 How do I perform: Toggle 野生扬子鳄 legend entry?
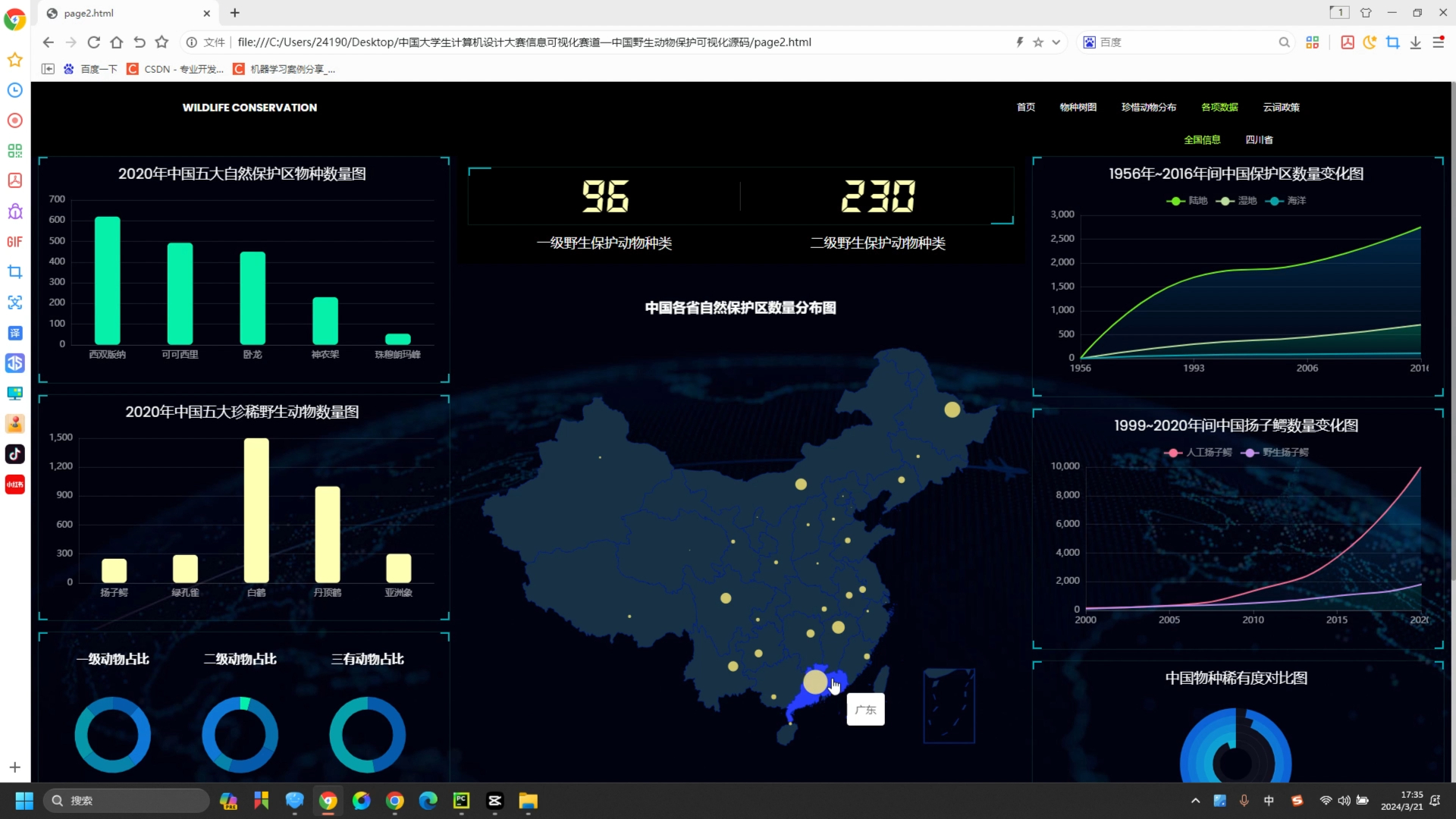1275,453
